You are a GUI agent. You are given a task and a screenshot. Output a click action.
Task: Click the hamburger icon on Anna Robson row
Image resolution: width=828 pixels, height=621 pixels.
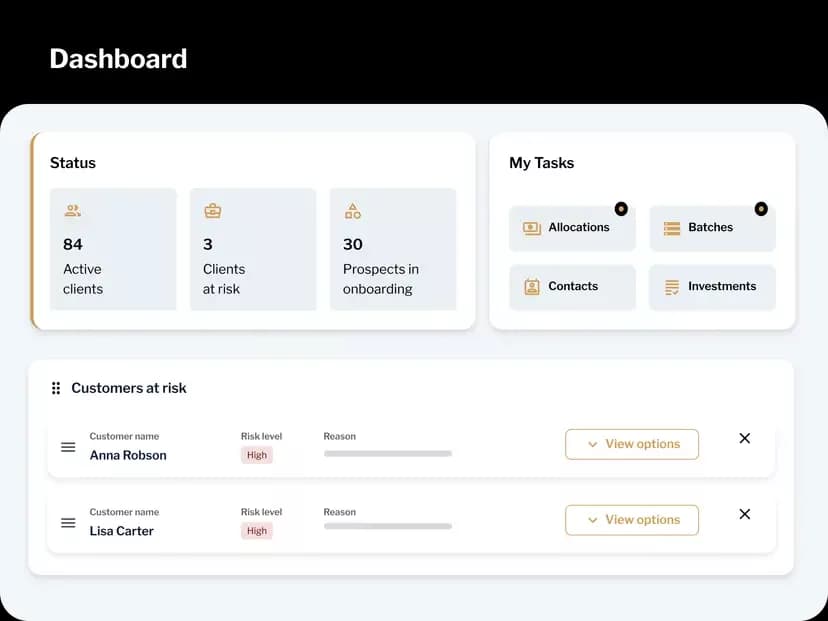(x=68, y=447)
